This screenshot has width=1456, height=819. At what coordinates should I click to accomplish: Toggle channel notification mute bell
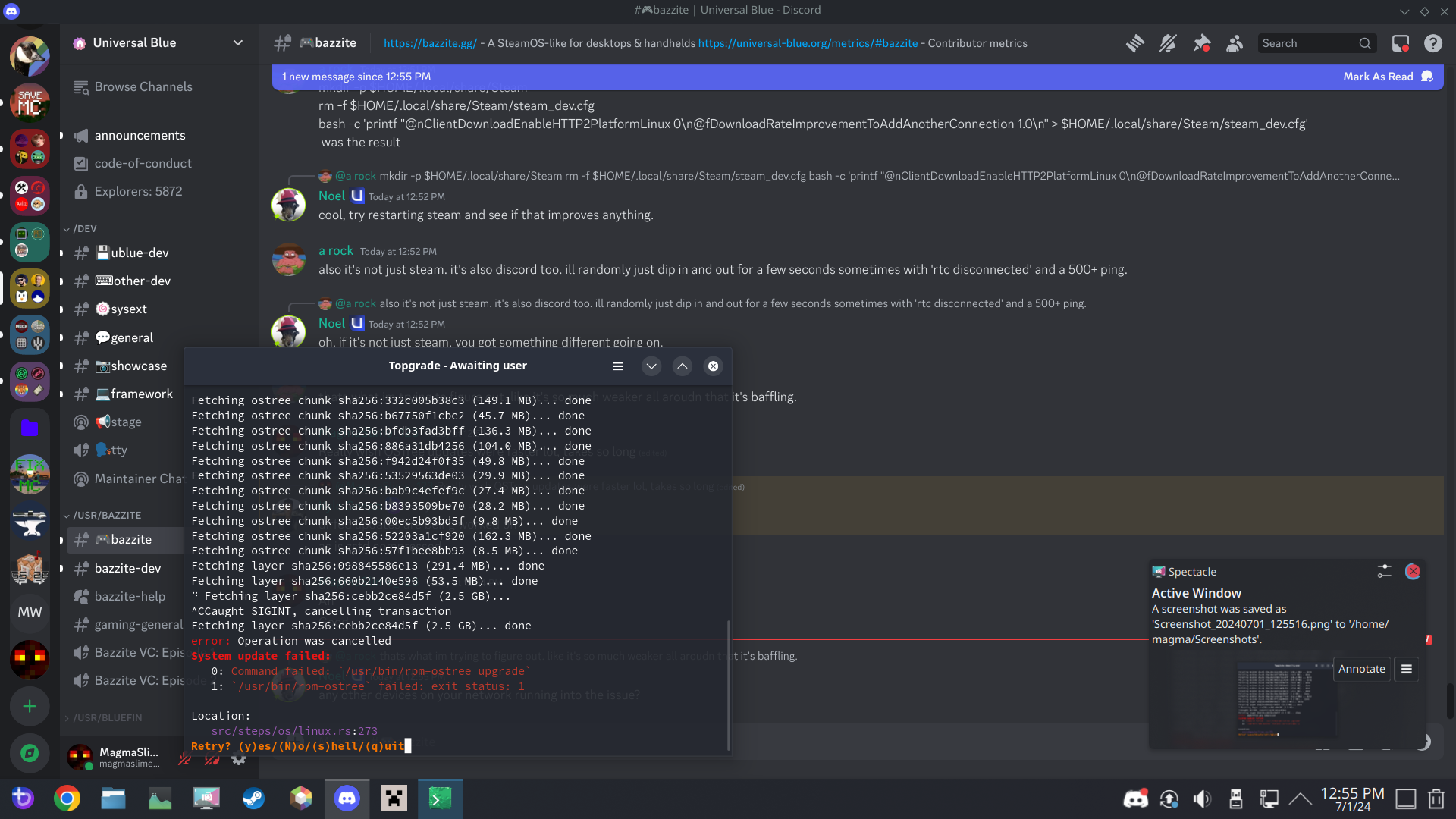tap(1168, 43)
